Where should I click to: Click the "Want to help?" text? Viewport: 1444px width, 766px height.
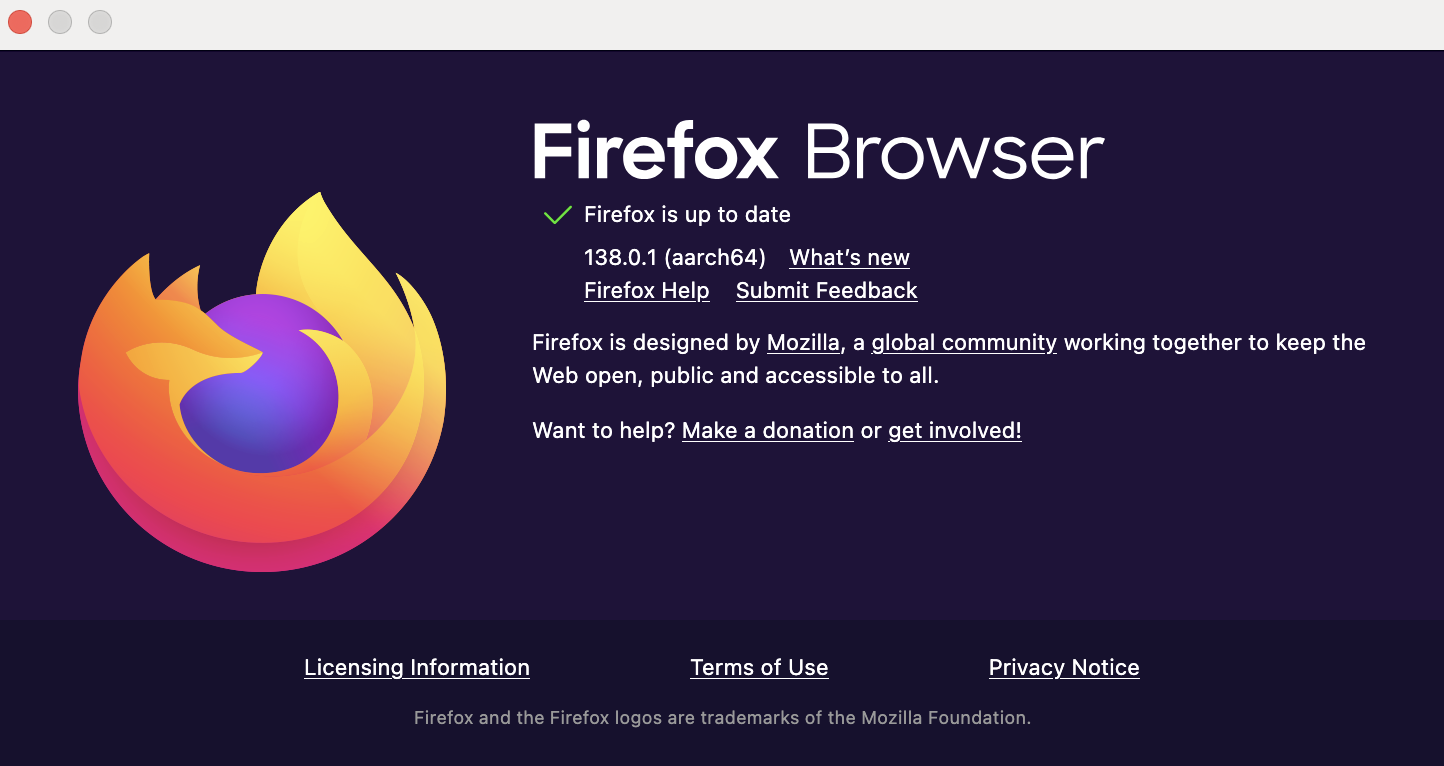click(x=603, y=431)
